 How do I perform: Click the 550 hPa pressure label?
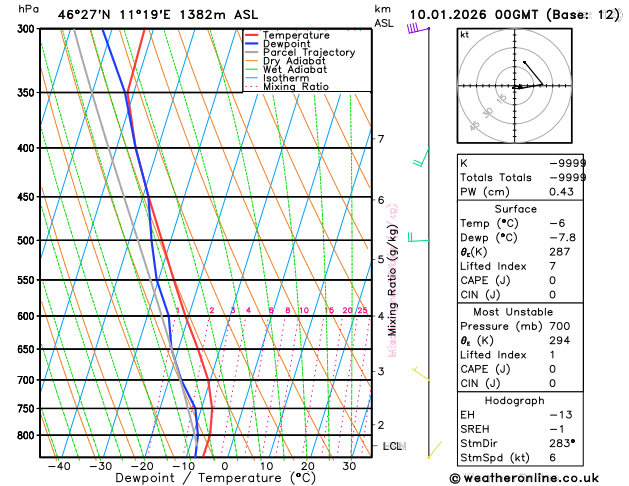(x=28, y=280)
